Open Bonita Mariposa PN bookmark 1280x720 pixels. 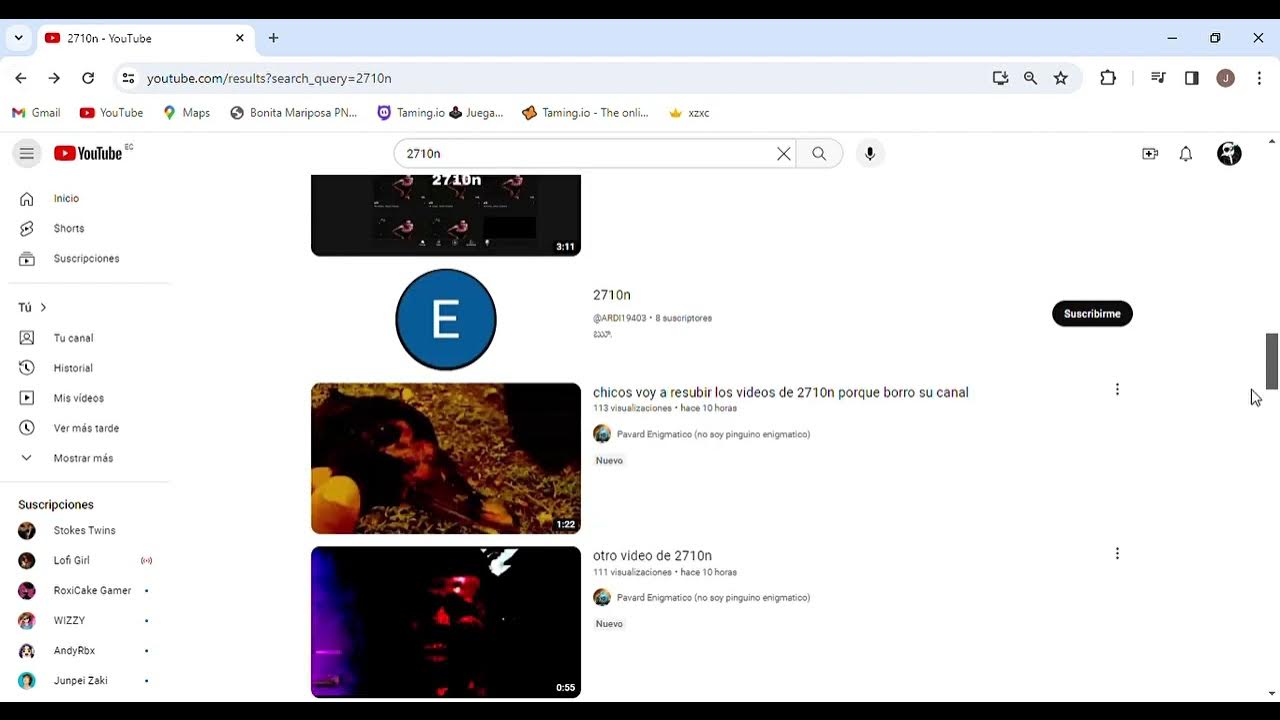(293, 113)
